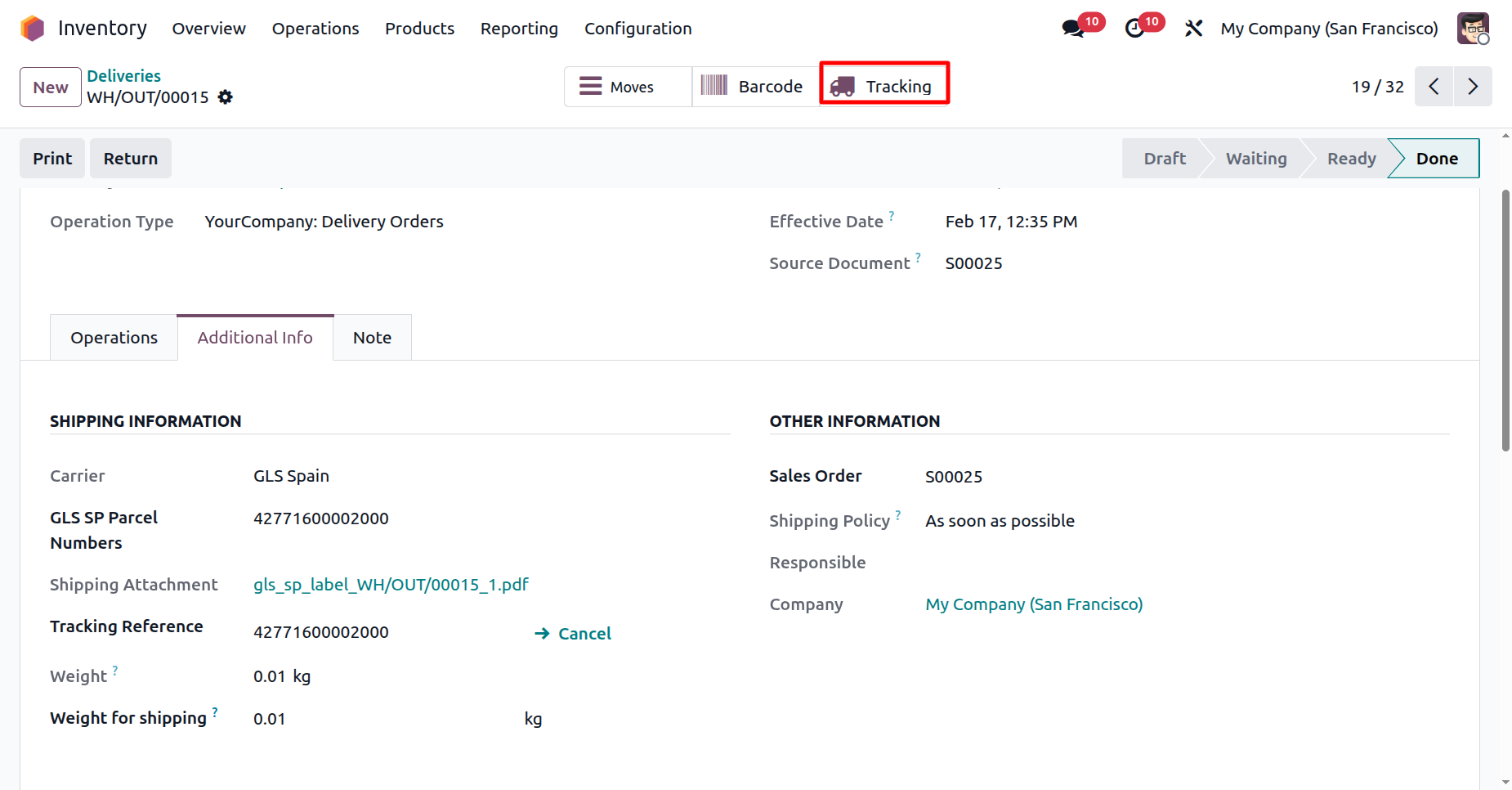Open the company switcher My Company (San Francisco)
1512x790 pixels.
tap(1329, 29)
